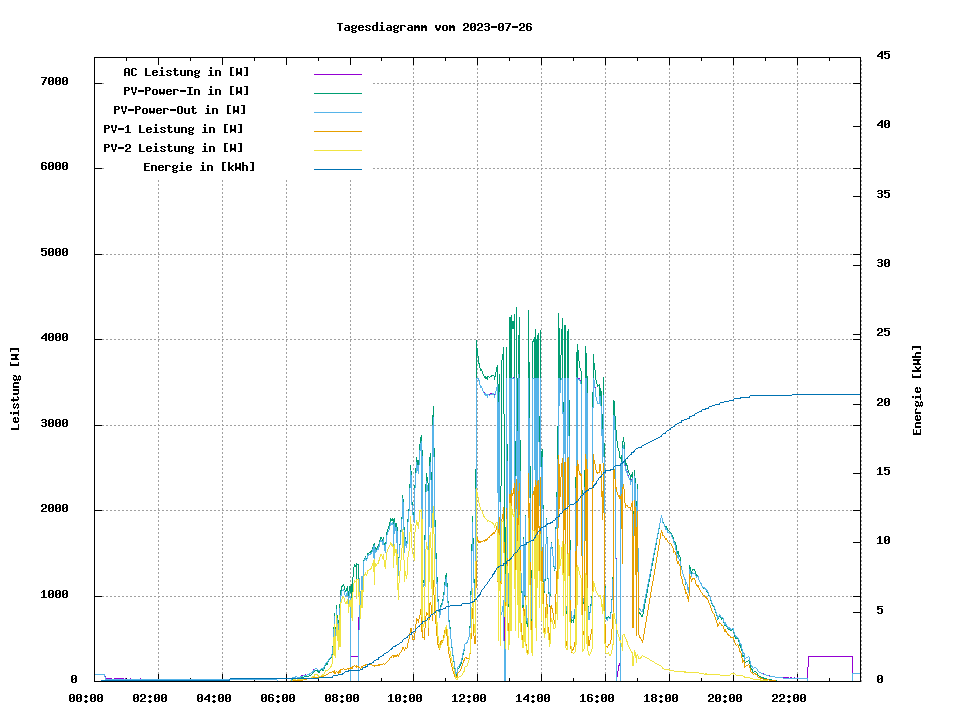Image resolution: width=960 pixels, height=720 pixels.
Task: Click the PV-1 Leistung legend line sample
Action: [337, 131]
